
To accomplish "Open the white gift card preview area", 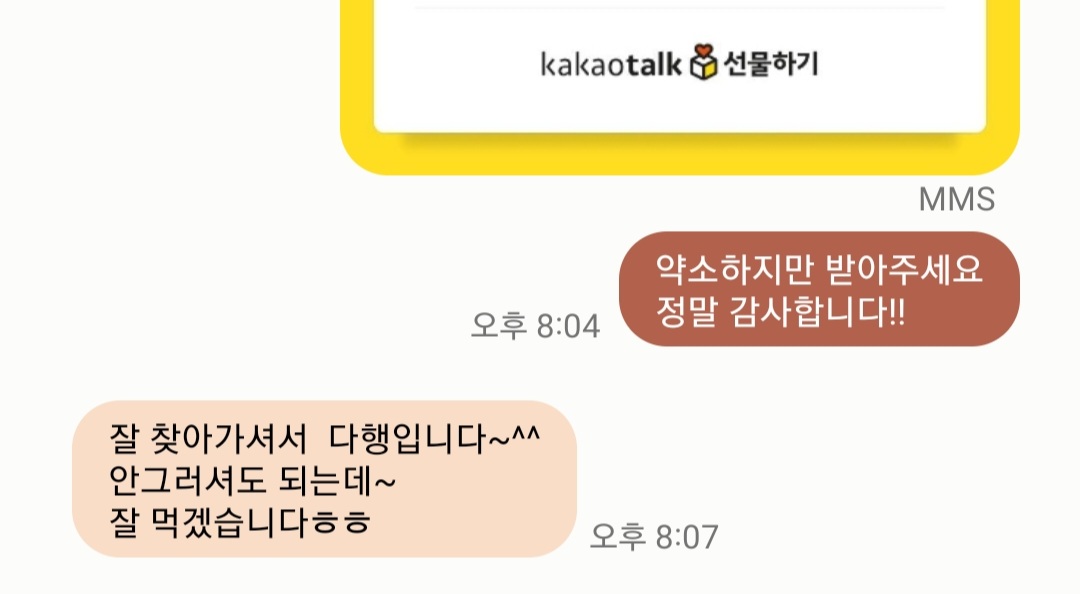I will point(679,65).
